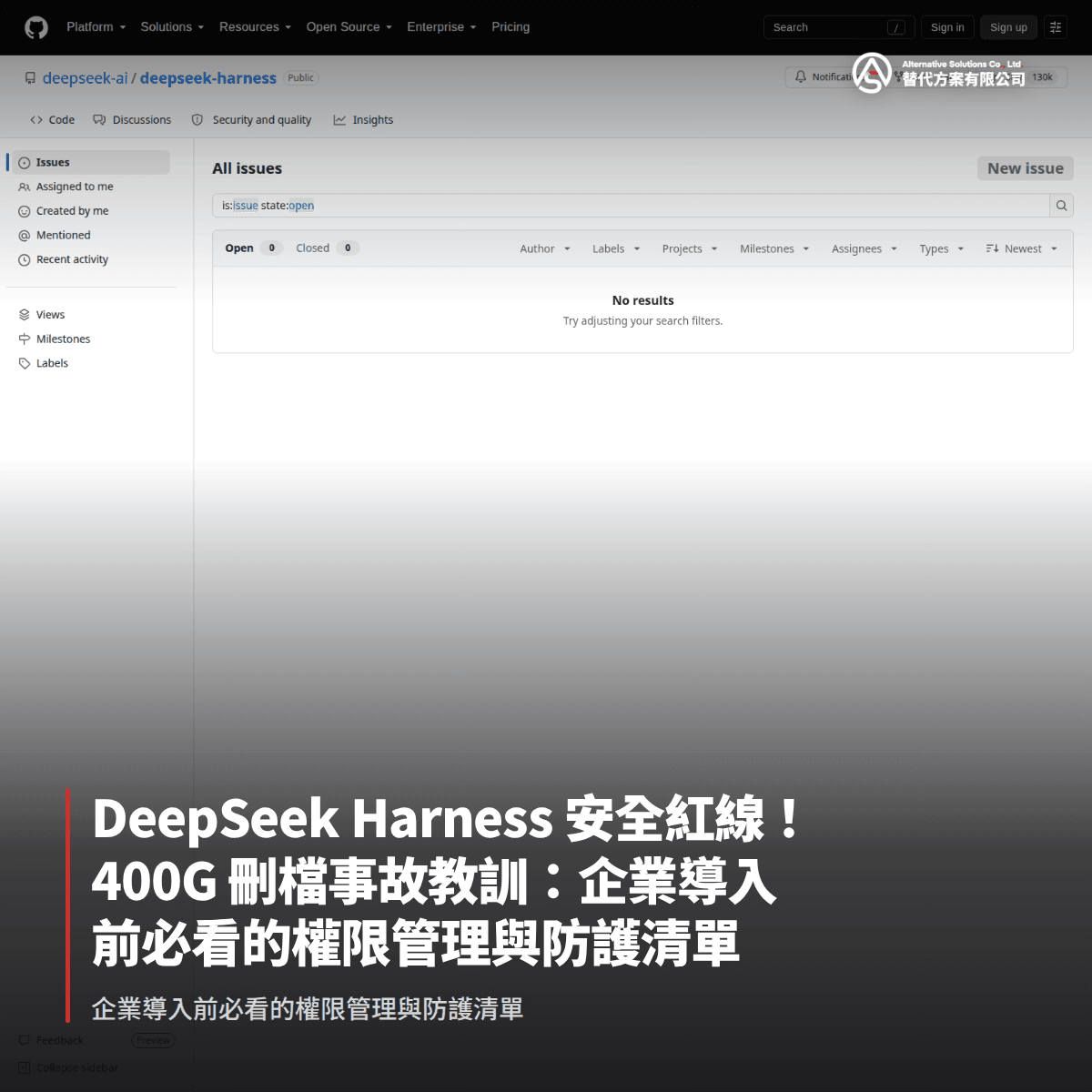Visit the Pricing page
Viewport: 1092px width, 1092px height.
511,27
